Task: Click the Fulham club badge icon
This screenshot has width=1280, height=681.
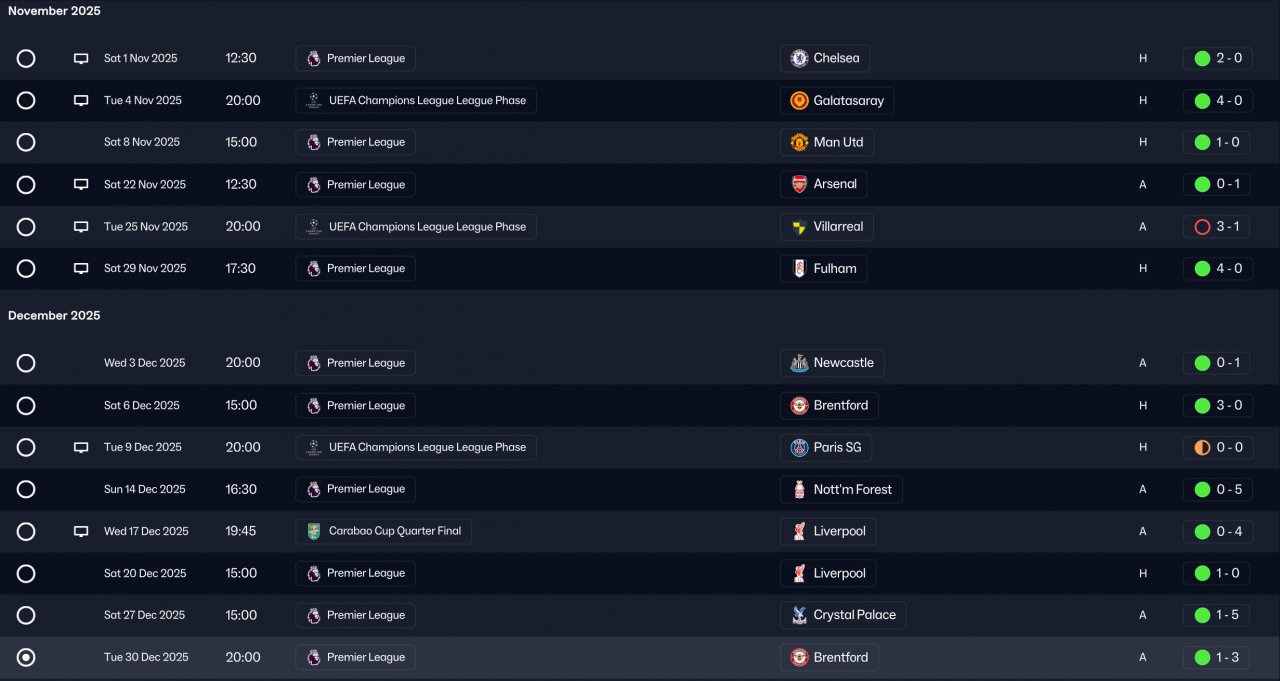Action: (x=799, y=269)
